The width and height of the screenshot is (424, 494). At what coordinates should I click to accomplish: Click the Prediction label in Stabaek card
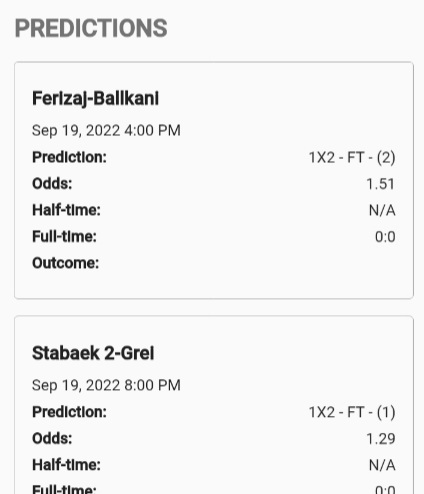point(69,412)
